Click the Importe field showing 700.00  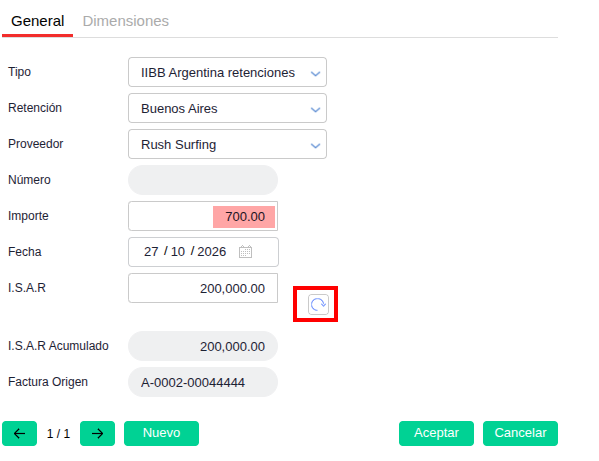click(203, 216)
